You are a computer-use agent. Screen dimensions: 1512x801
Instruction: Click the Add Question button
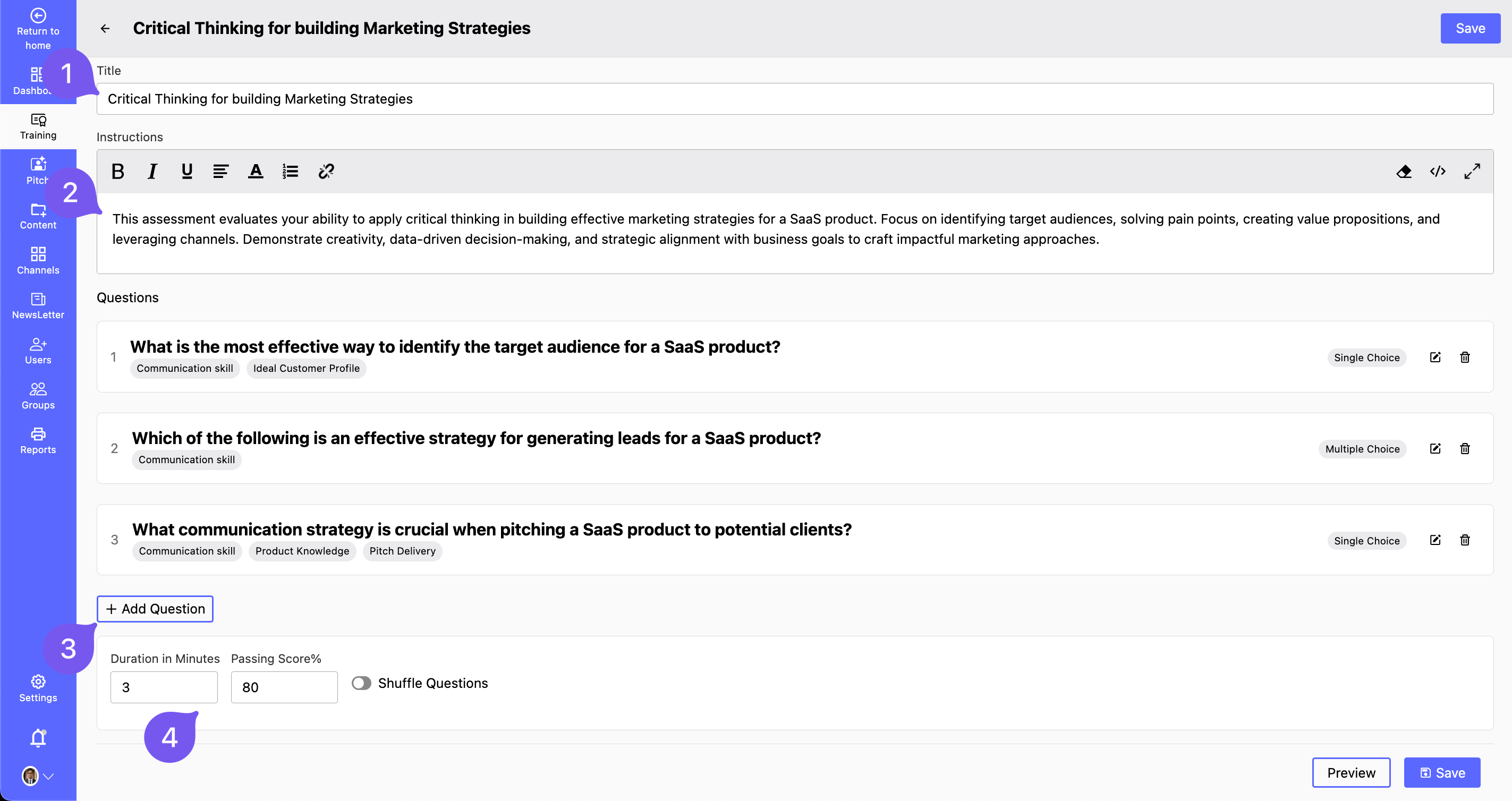pyautogui.click(x=155, y=609)
